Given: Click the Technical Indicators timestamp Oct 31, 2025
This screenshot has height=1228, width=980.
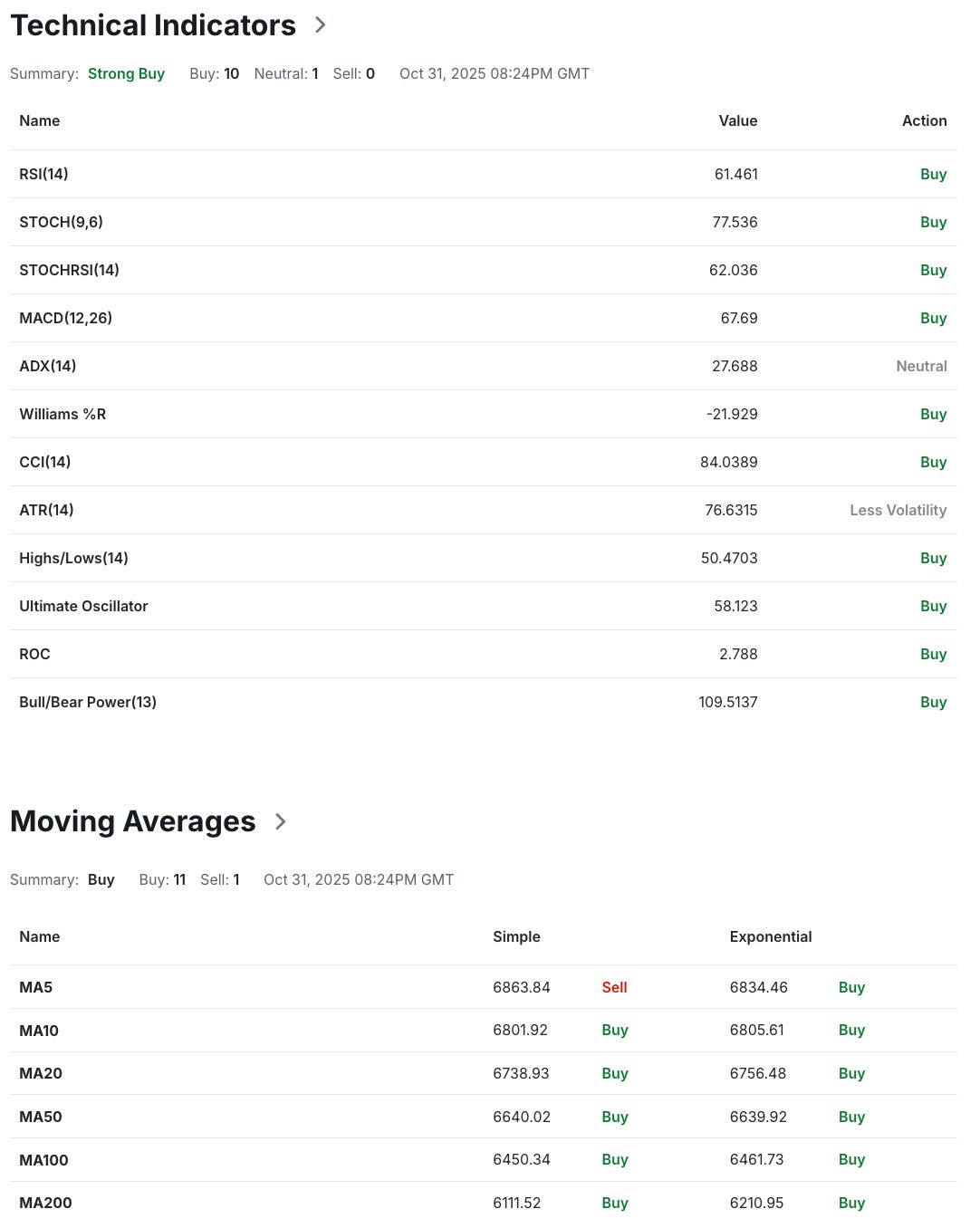Looking at the screenshot, I should [x=495, y=74].
